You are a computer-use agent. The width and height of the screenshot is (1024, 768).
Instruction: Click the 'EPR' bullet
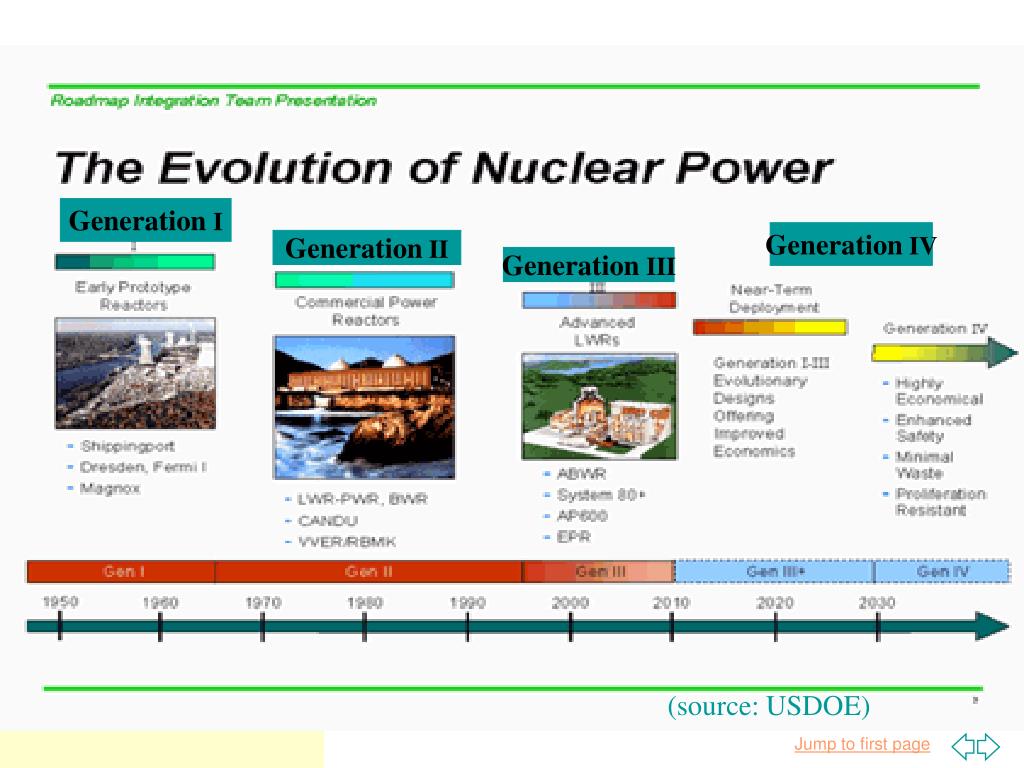pyautogui.click(x=568, y=536)
